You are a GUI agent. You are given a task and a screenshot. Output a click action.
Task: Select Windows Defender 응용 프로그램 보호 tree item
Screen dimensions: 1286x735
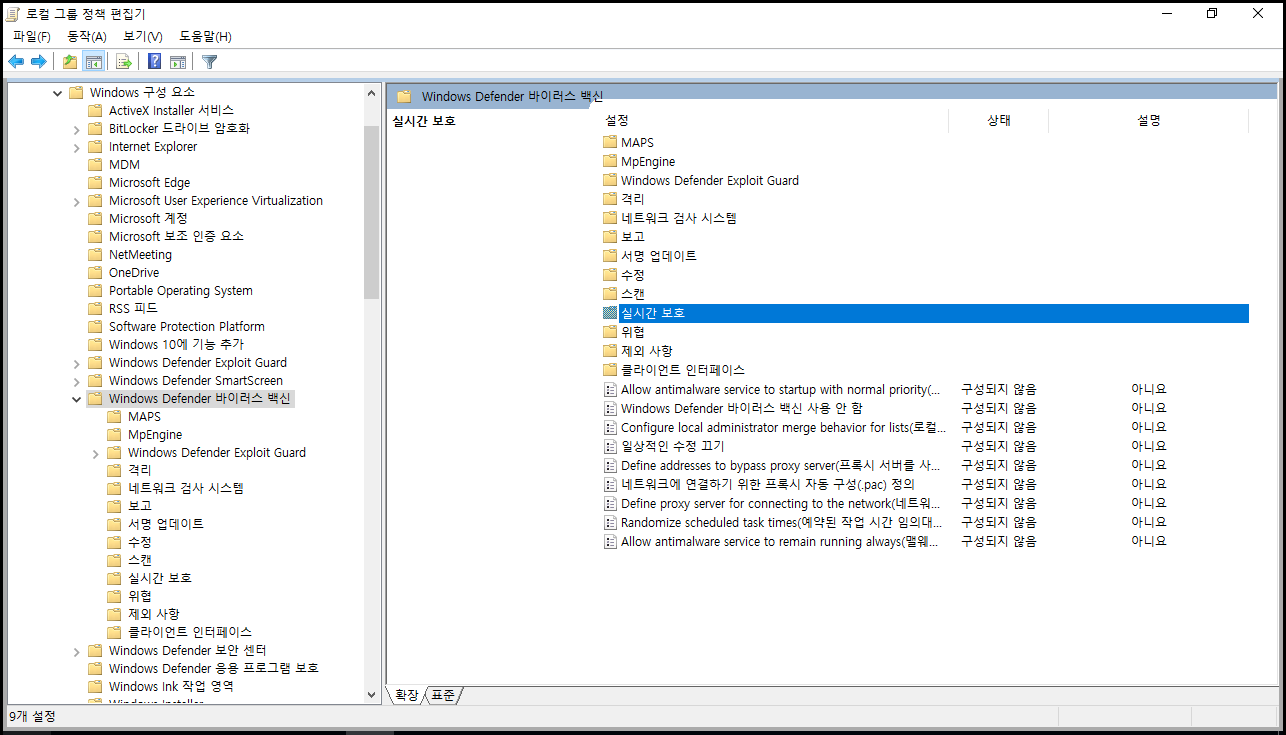213,669
